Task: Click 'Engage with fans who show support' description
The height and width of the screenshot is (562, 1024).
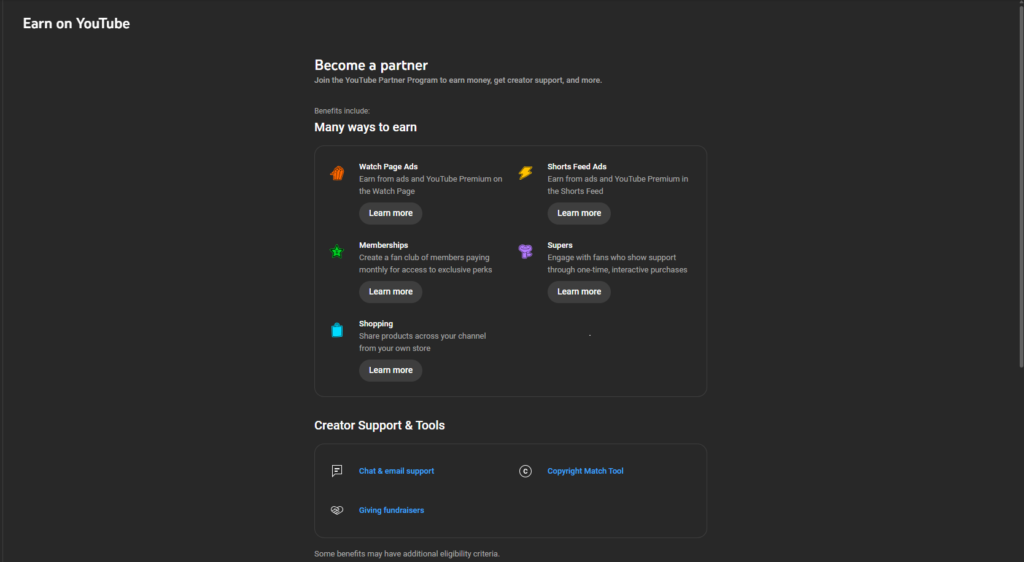Action: pos(617,264)
